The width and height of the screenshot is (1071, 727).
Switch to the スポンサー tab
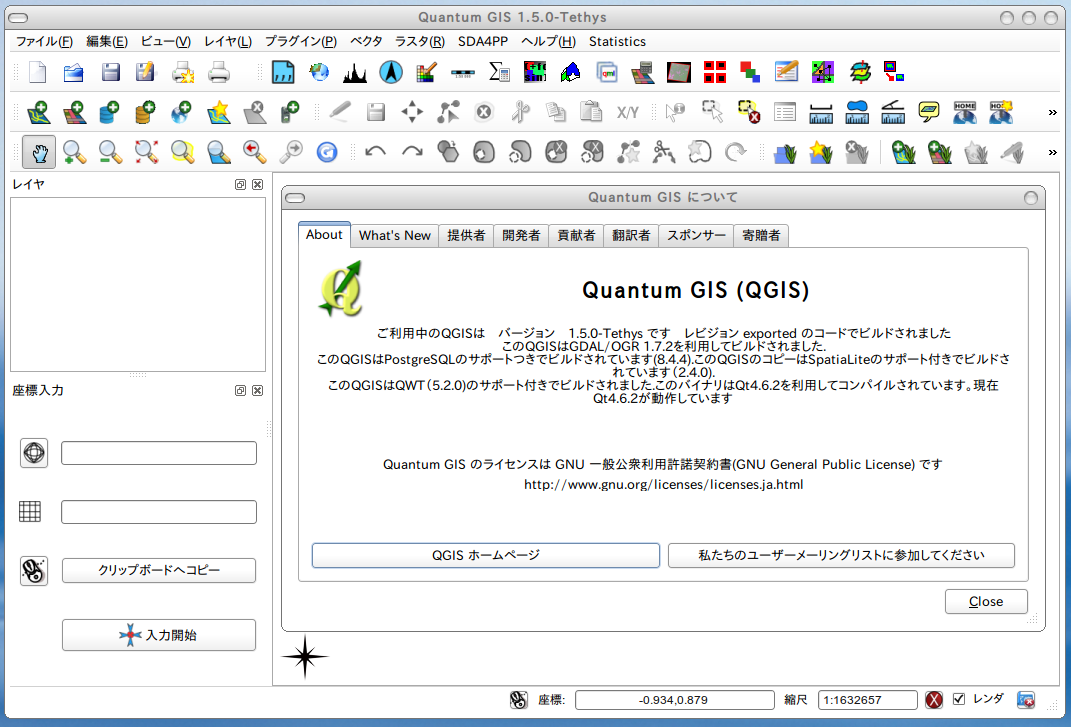pos(696,236)
